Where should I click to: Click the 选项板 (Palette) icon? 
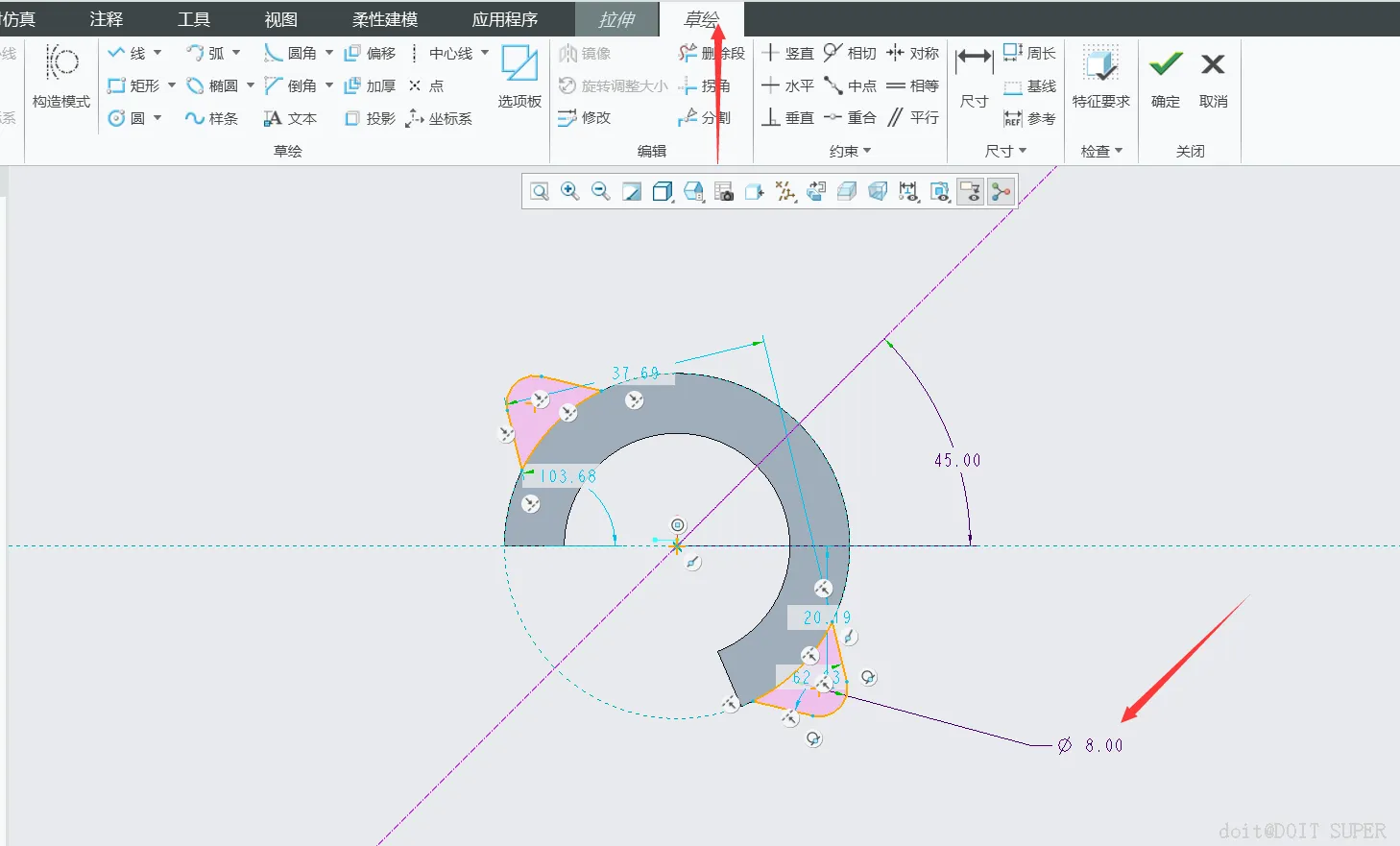[519, 76]
